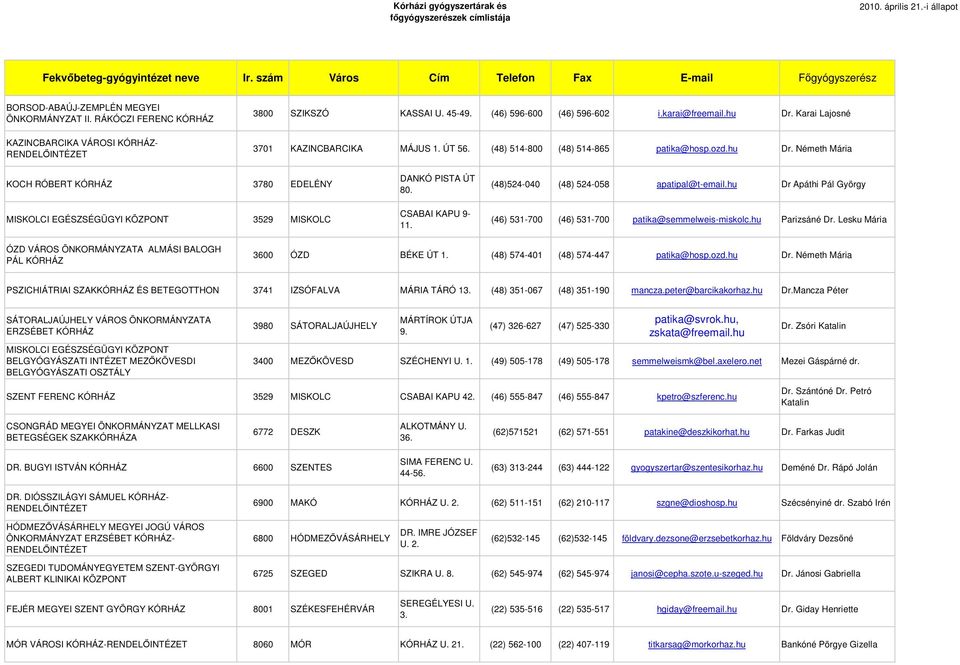Select the 'Cím' column header

[439, 78]
